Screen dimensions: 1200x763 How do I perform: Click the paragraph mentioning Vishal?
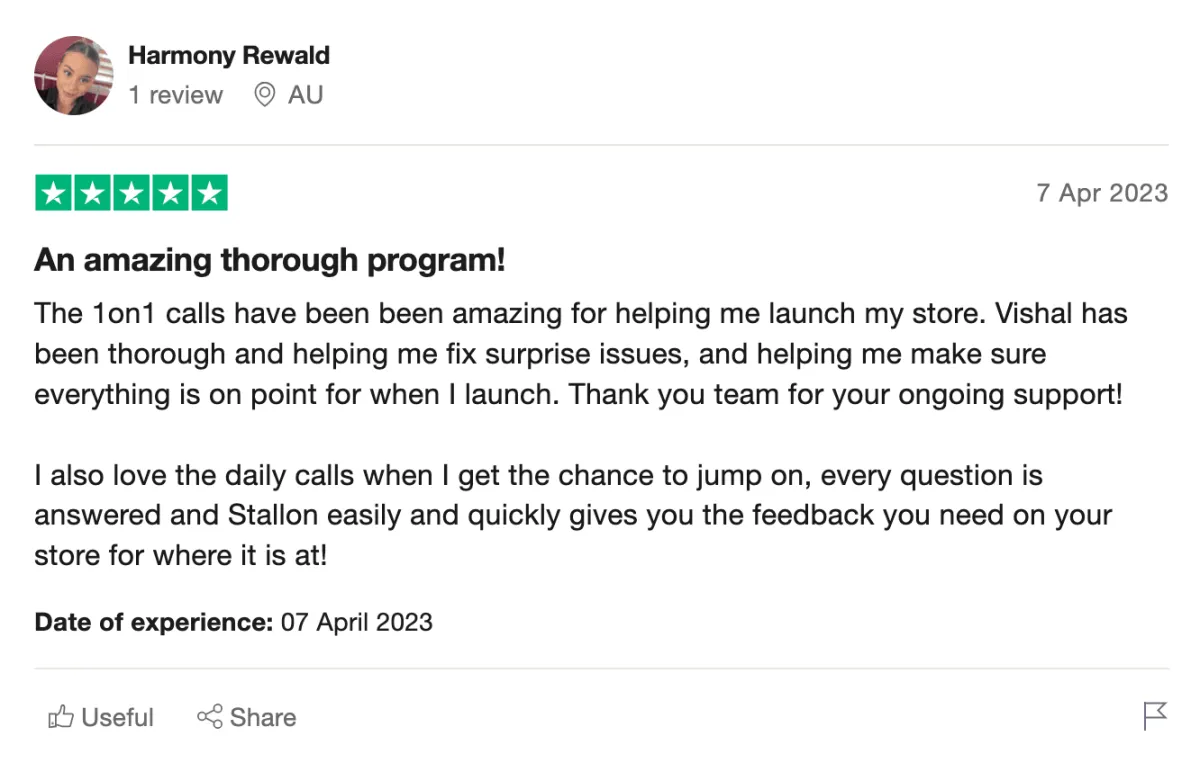tap(581, 354)
